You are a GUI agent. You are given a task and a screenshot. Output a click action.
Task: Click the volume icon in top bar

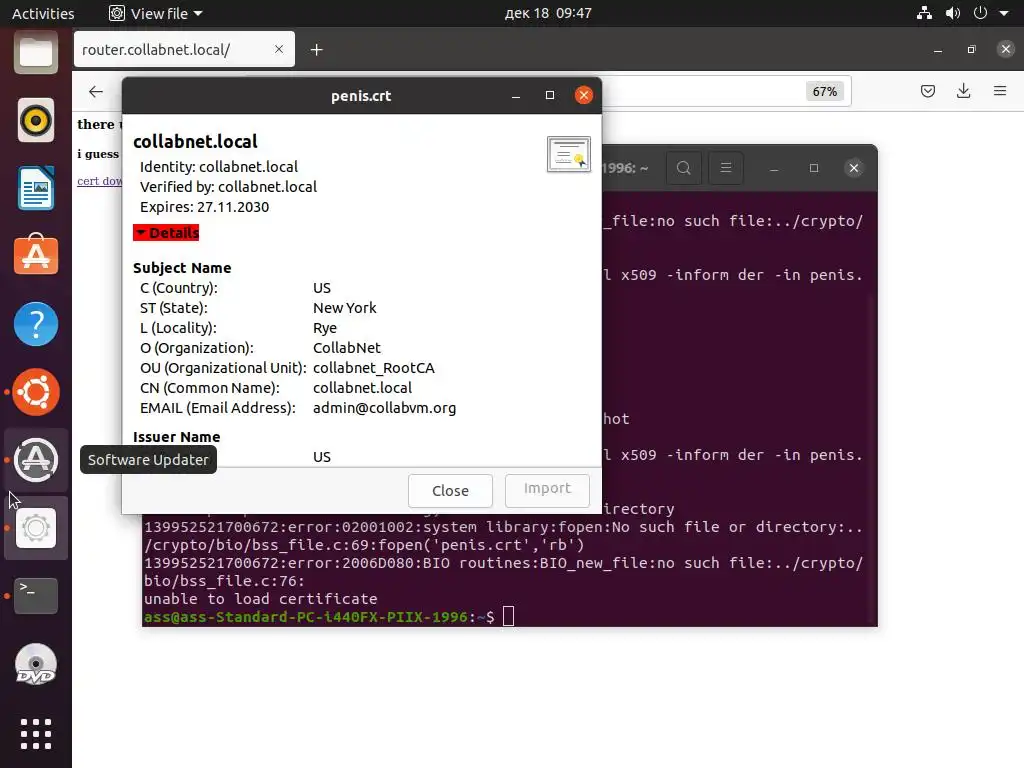(953, 13)
